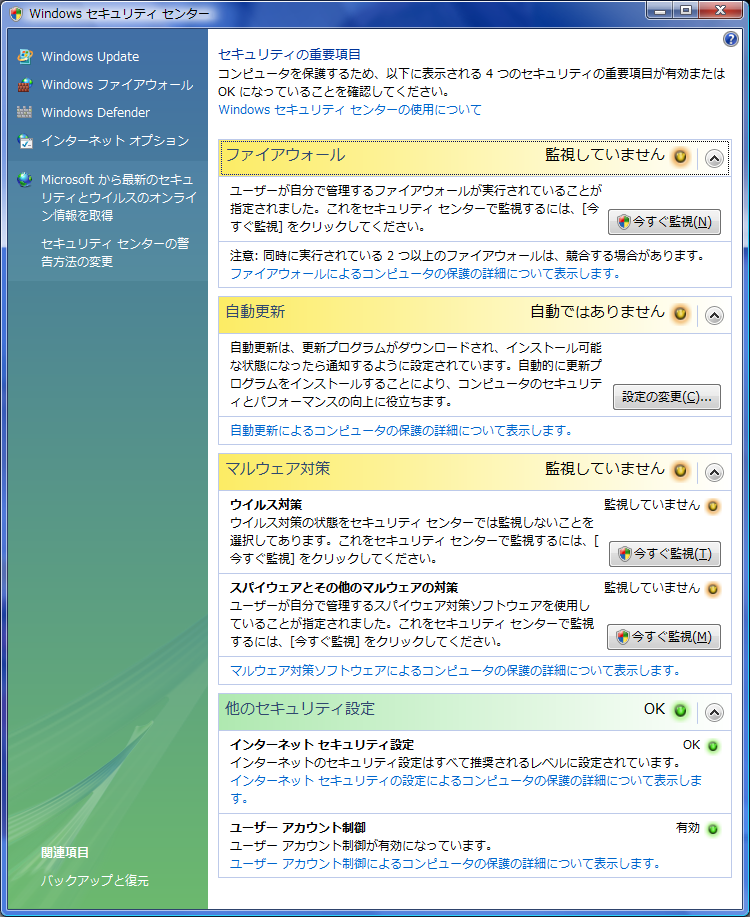Click the green 有効 light for ユーザー アカウント制御

pyautogui.click(x=713, y=829)
